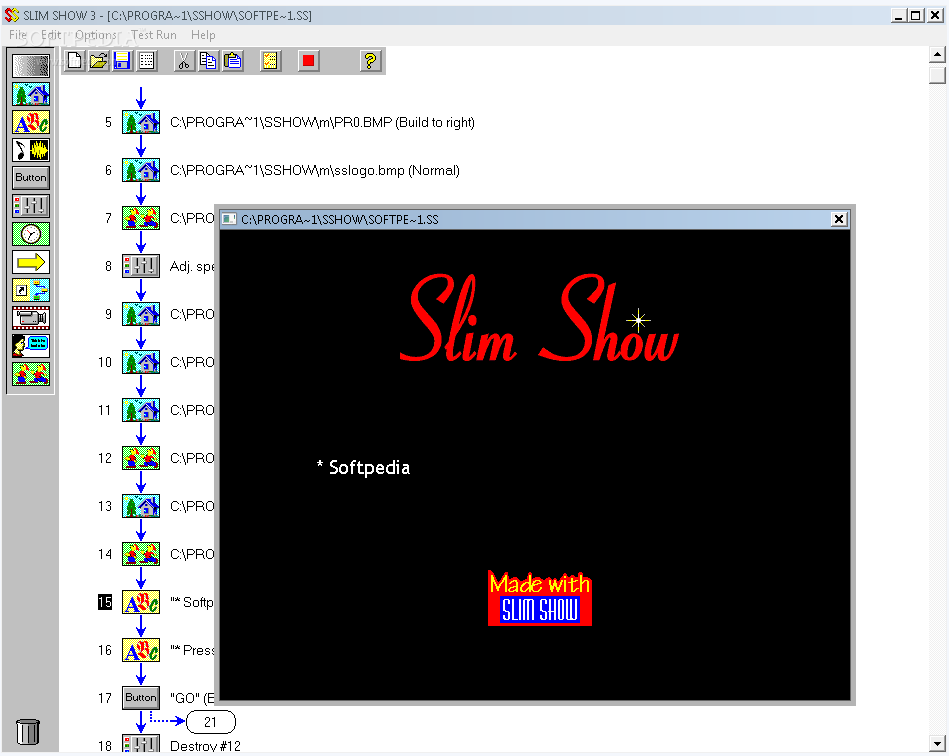
Task: Select the settings sliders tool in palette
Action: coord(31,206)
